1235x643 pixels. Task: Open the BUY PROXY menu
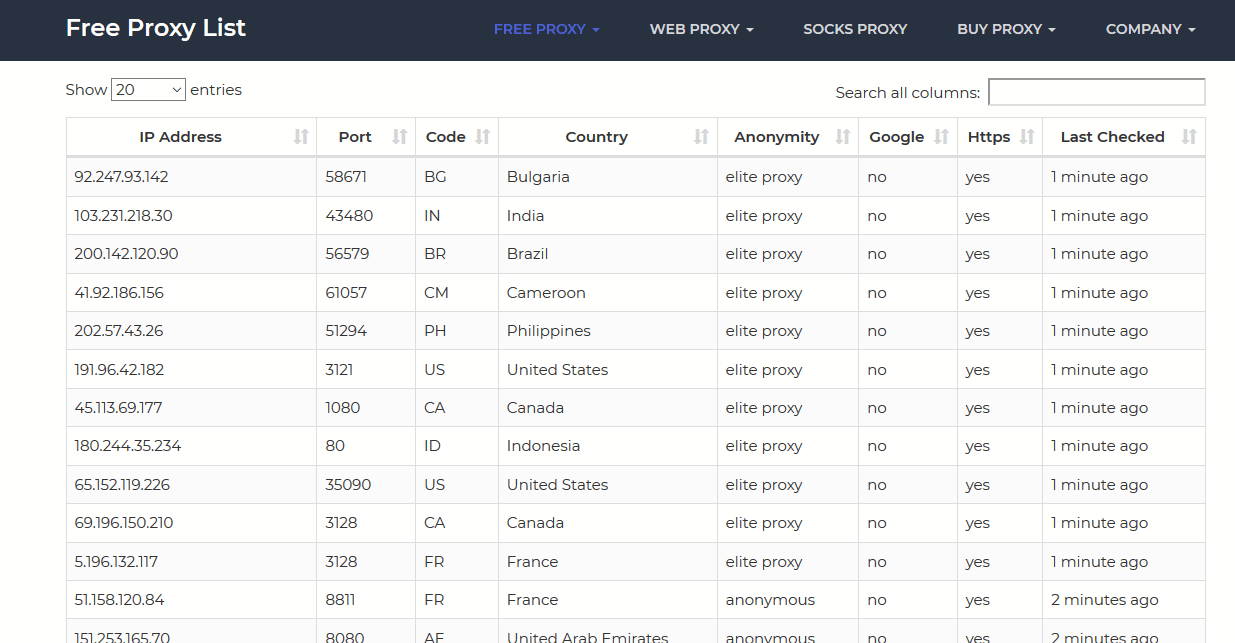click(1006, 29)
